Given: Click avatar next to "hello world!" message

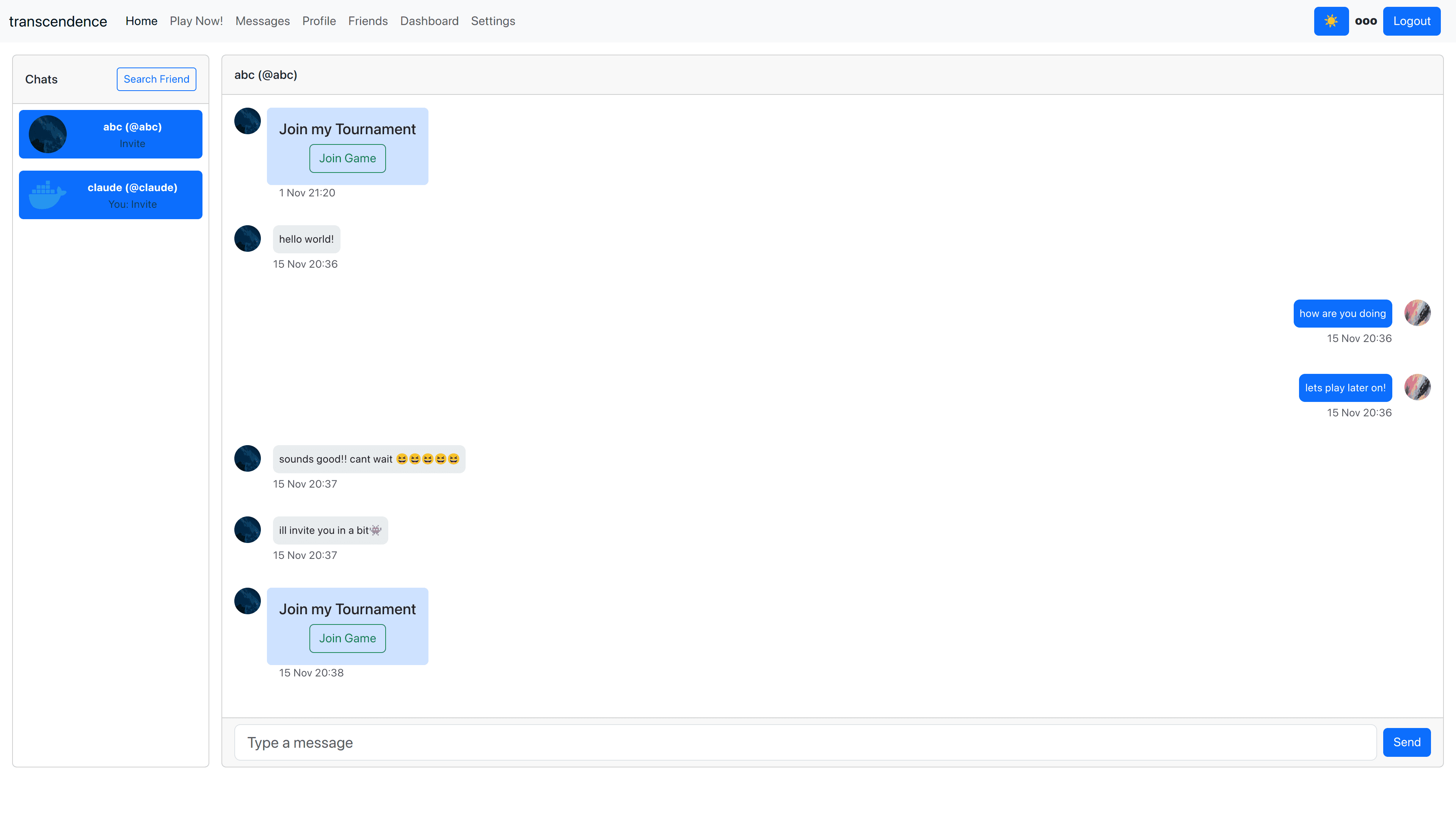Looking at the screenshot, I should [248, 238].
